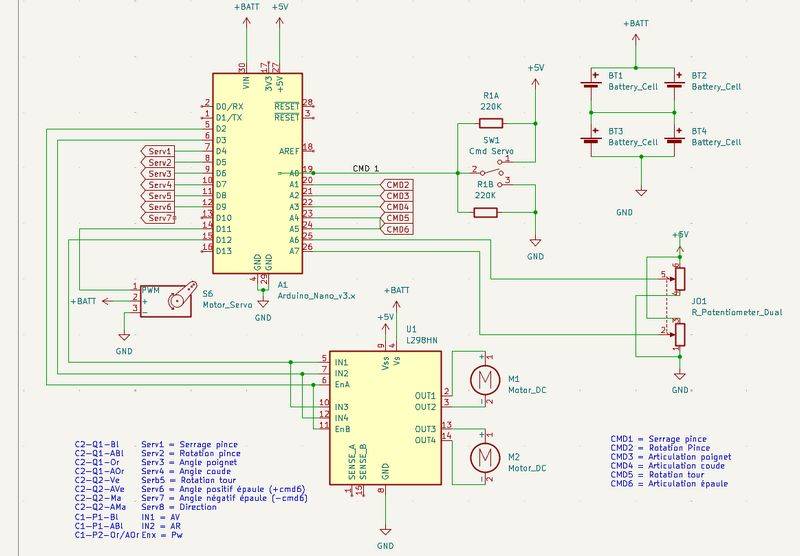
Task: Select the 'C1-P2-Or/AOr' note text
Action: (107, 535)
